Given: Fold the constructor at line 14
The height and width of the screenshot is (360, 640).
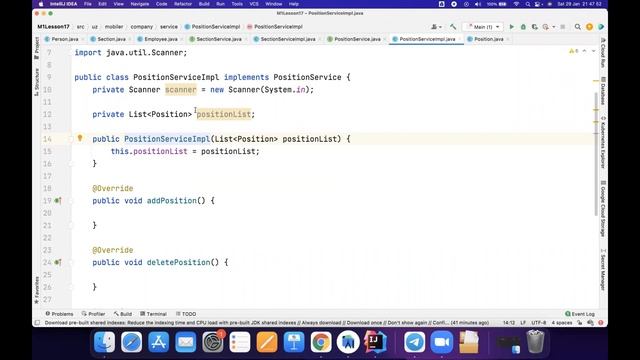Looking at the screenshot, I should (x=71, y=139).
